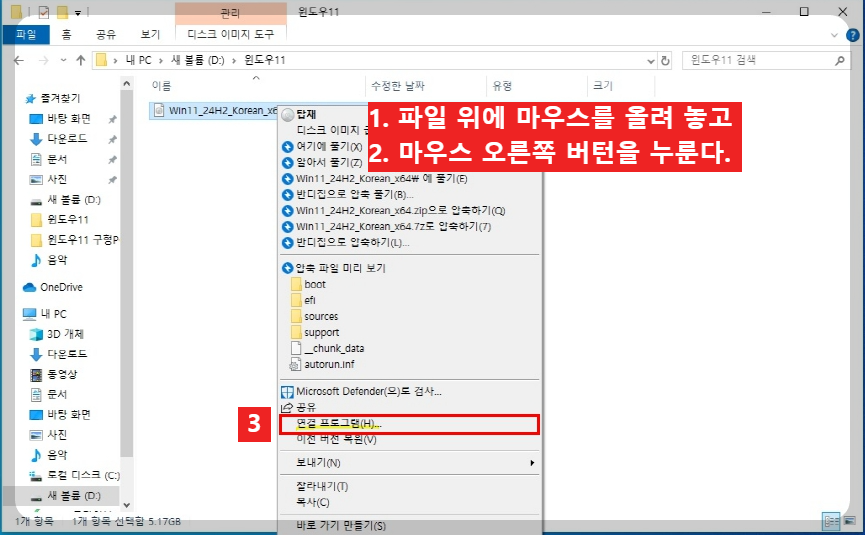
Task: Choose 반디집으로 압축 풀기(B)... menu item
Action: (x=355, y=194)
